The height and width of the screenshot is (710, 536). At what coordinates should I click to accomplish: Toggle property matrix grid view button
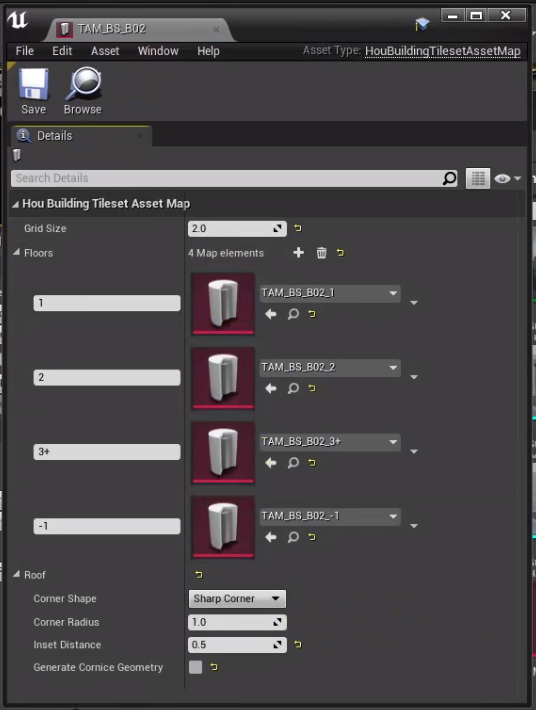coord(478,178)
